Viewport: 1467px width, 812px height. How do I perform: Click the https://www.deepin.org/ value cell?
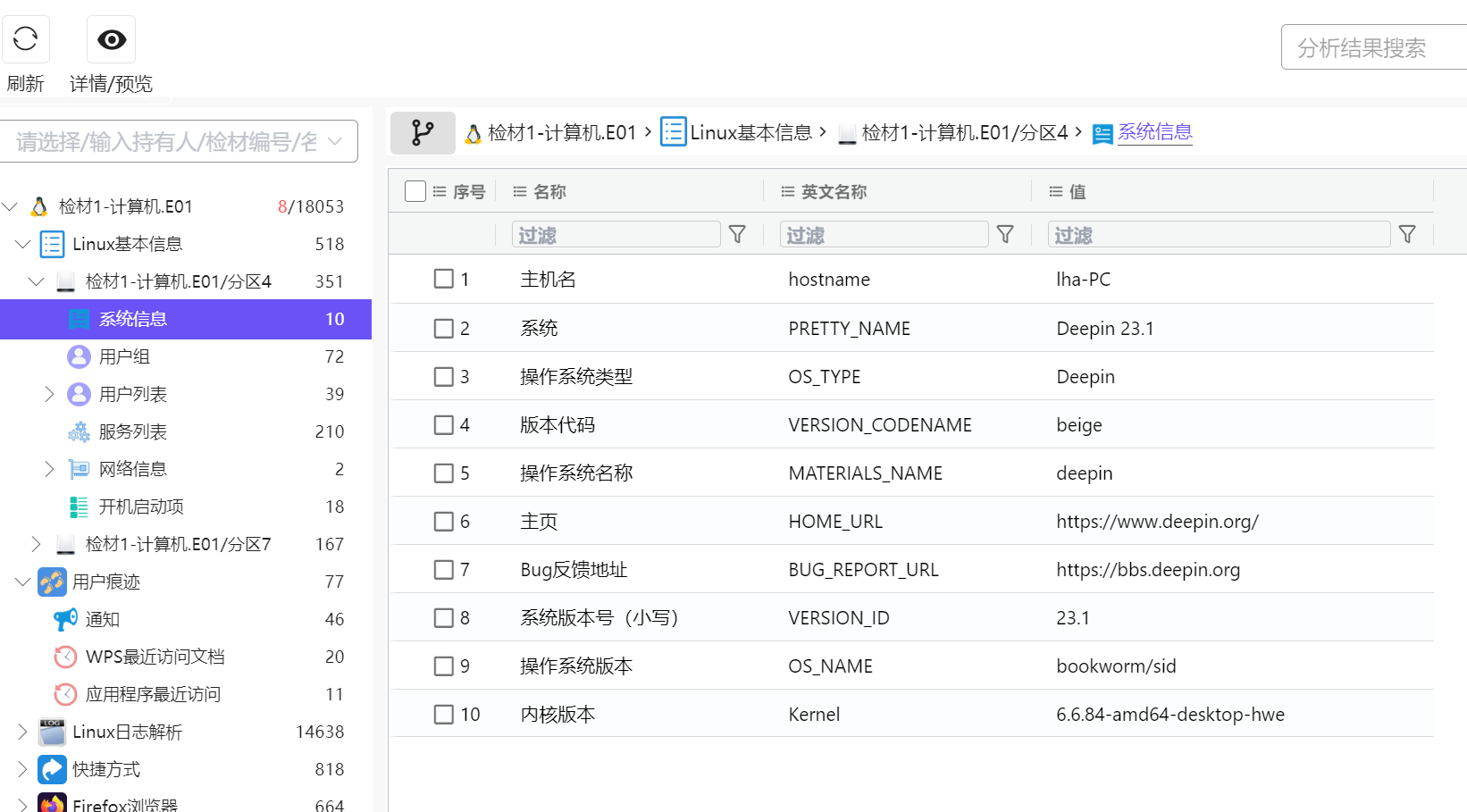pos(1157,521)
